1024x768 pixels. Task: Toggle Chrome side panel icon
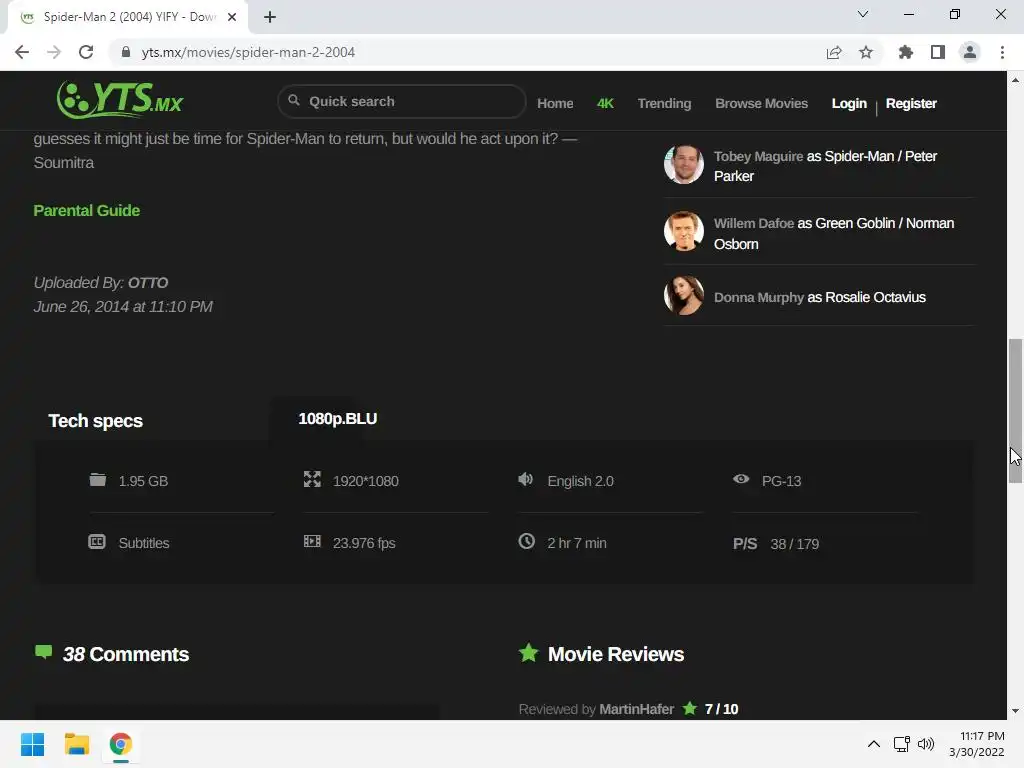(938, 52)
